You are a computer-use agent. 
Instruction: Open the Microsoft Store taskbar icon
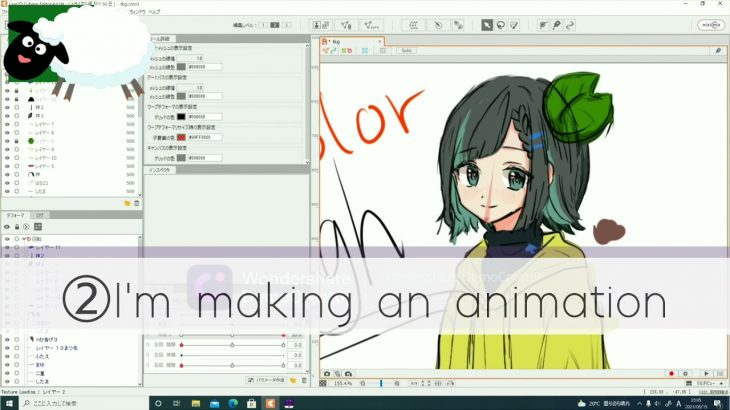(251, 403)
